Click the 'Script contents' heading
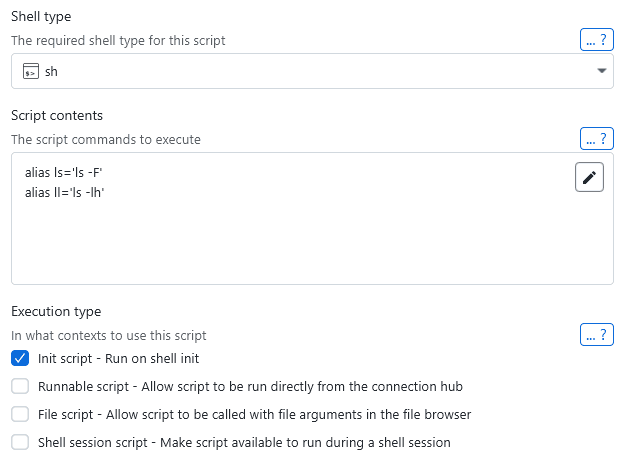The width and height of the screenshot is (627, 462). click(x=57, y=115)
